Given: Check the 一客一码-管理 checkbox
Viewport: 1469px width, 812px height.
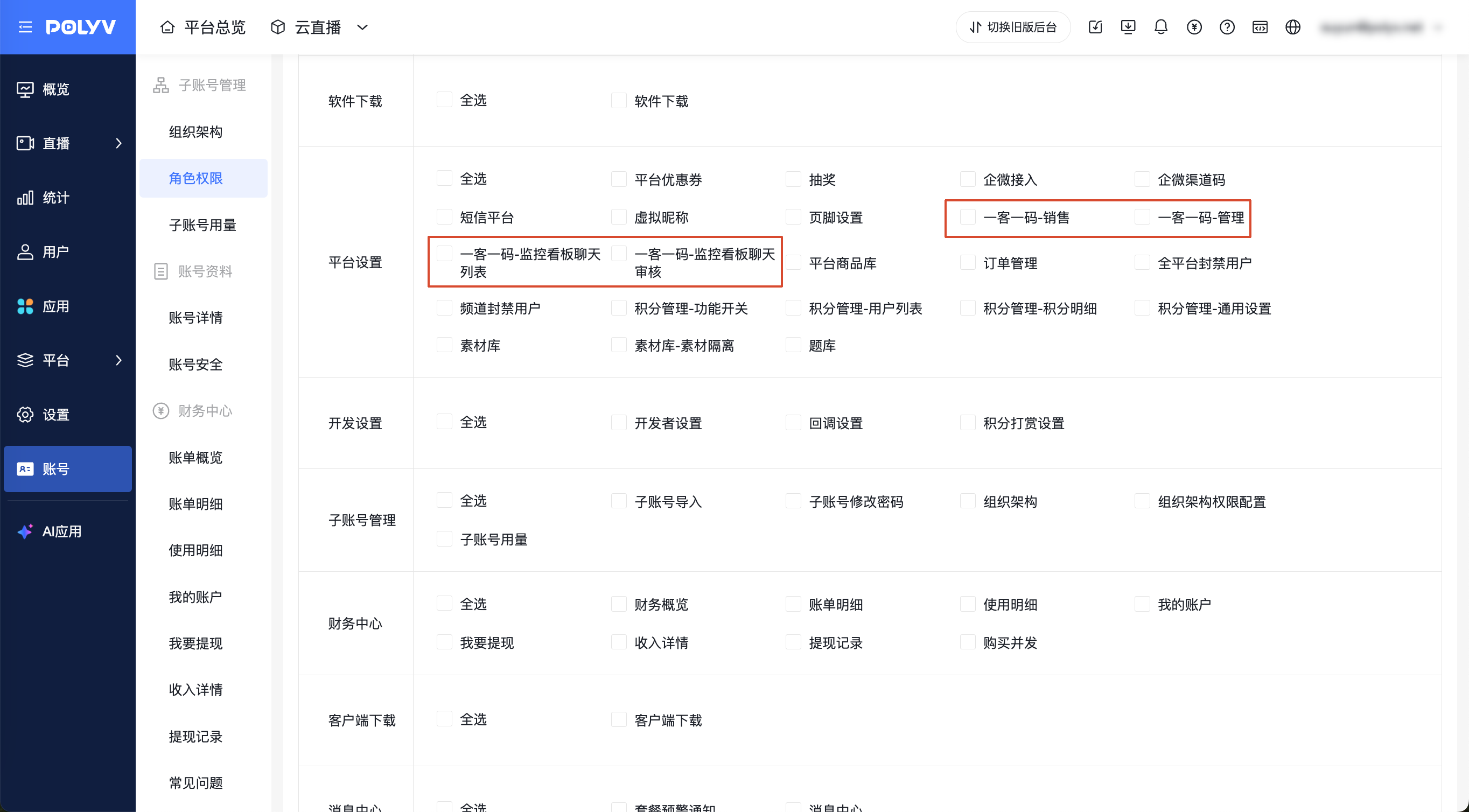Looking at the screenshot, I should (x=1142, y=216).
